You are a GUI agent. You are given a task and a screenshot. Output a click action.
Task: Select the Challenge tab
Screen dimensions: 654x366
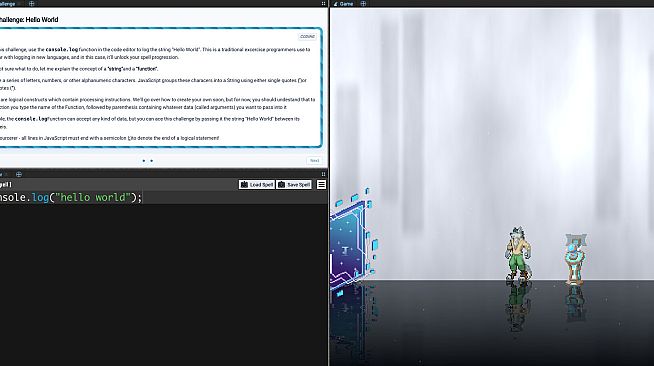click(8, 4)
